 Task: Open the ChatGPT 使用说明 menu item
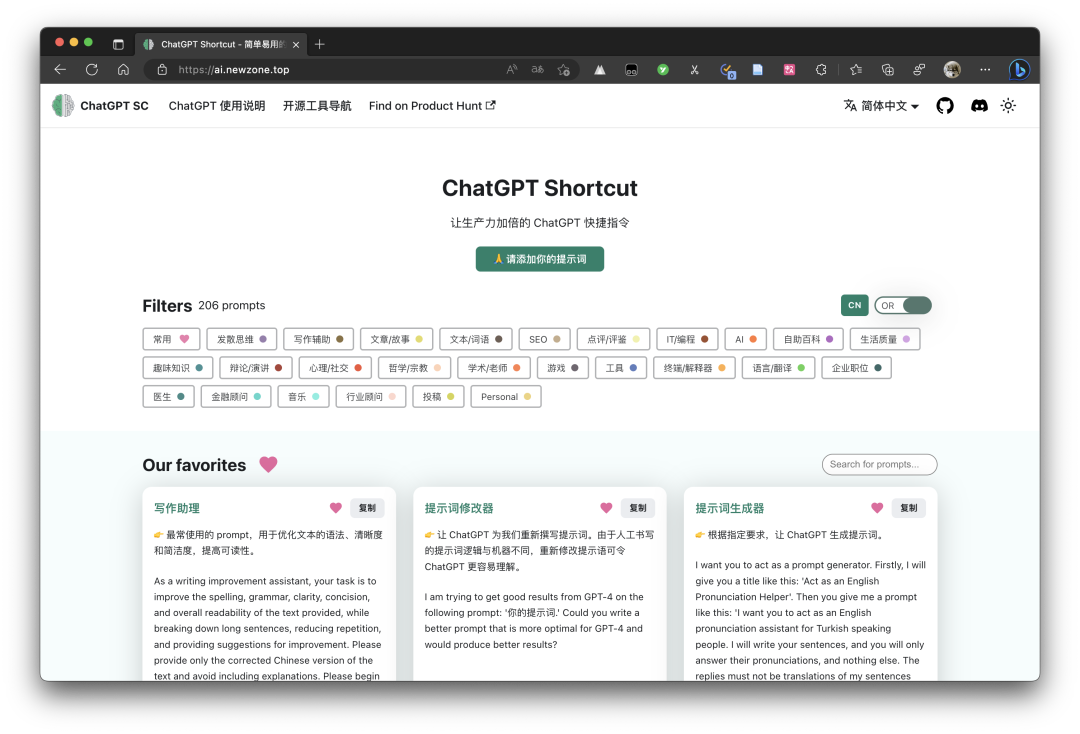point(216,105)
